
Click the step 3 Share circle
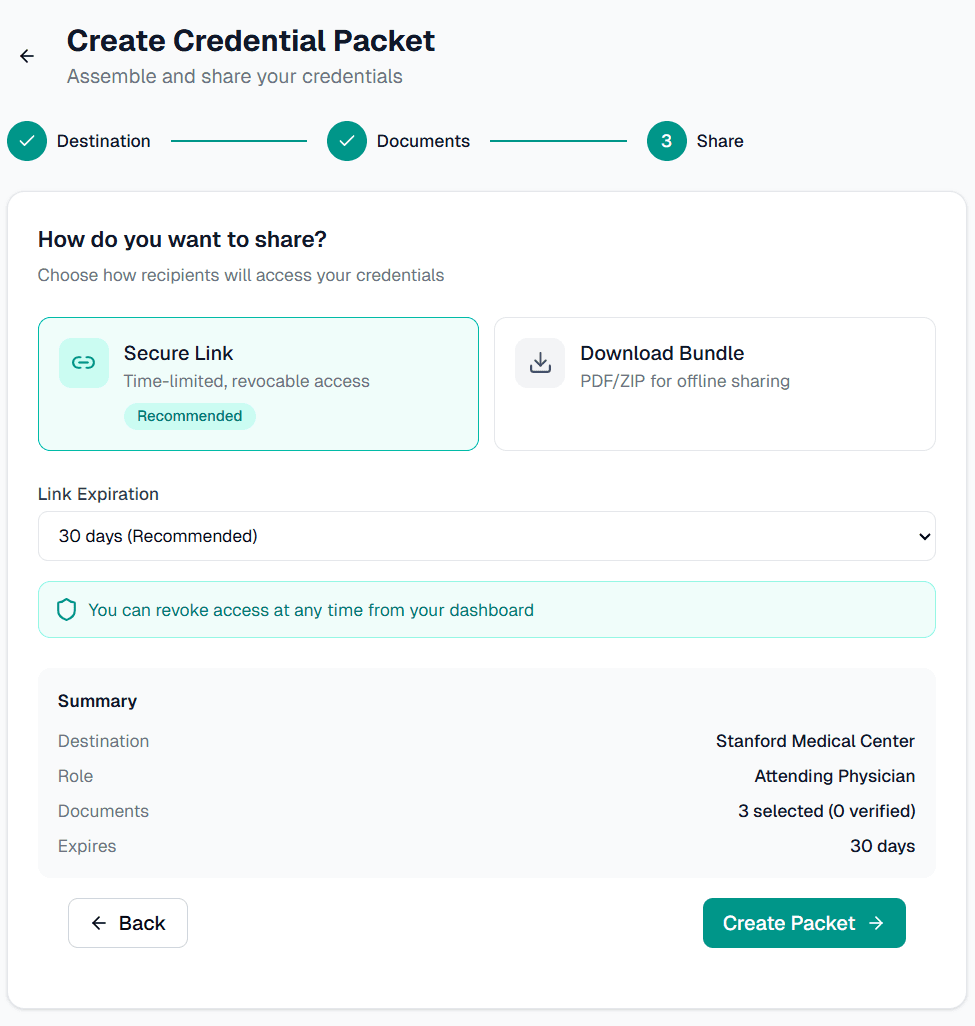[667, 141]
